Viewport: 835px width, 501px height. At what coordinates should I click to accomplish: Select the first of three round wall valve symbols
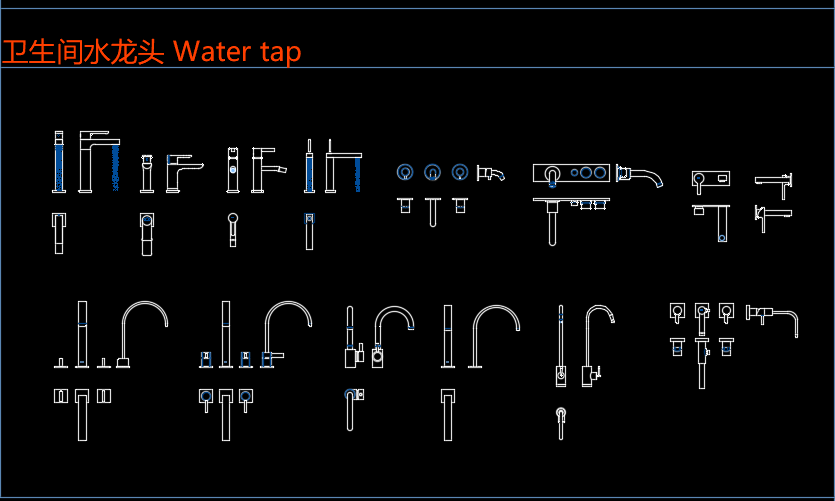coord(405,173)
